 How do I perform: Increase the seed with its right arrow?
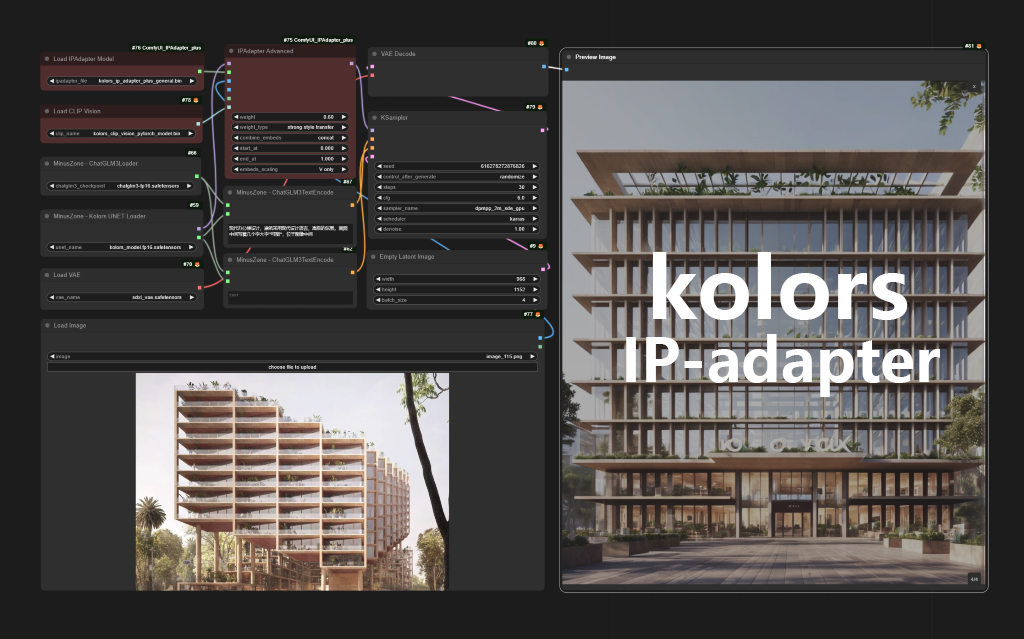(x=535, y=167)
